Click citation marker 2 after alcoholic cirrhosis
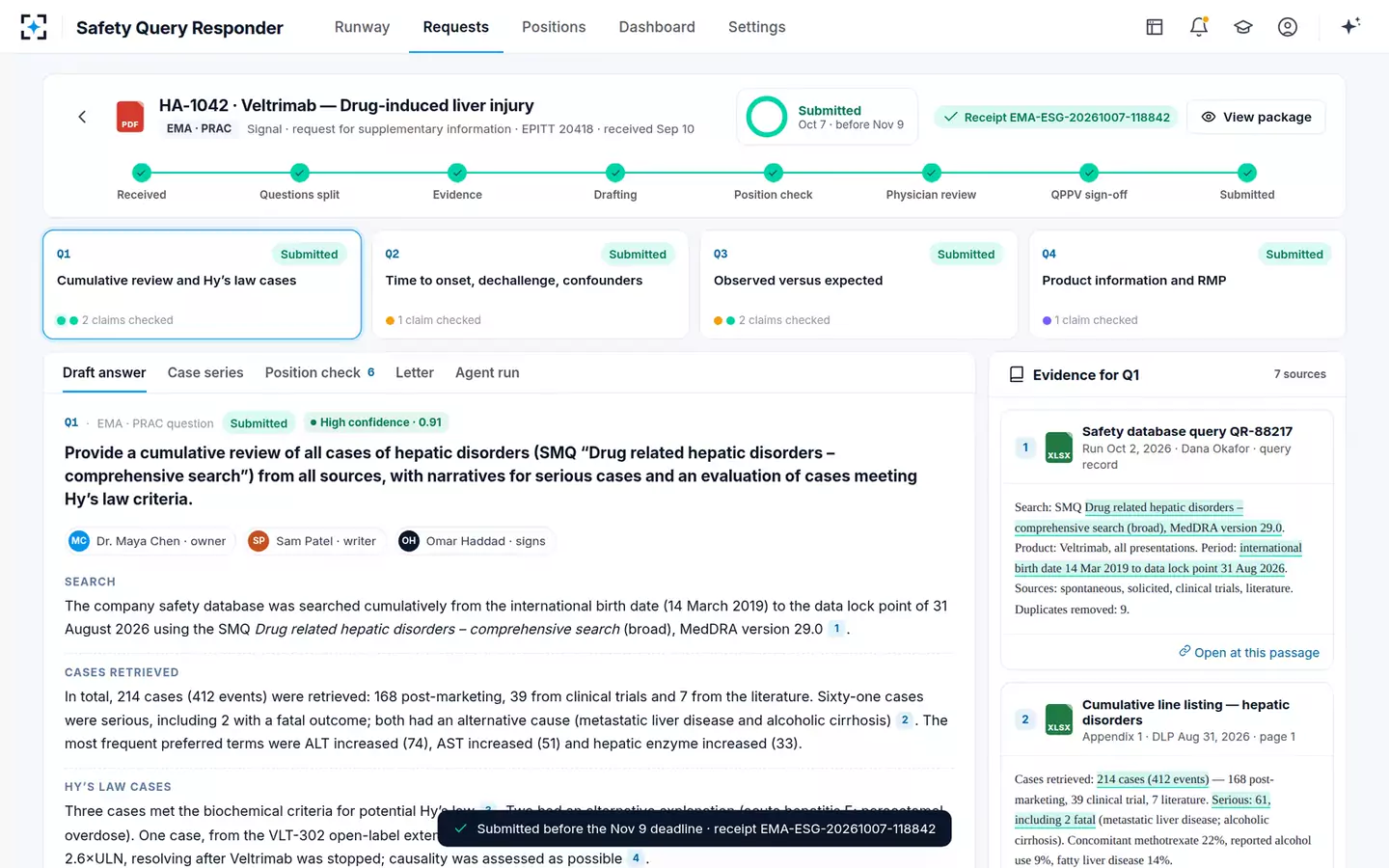This screenshot has width=1389, height=868. click(x=905, y=719)
